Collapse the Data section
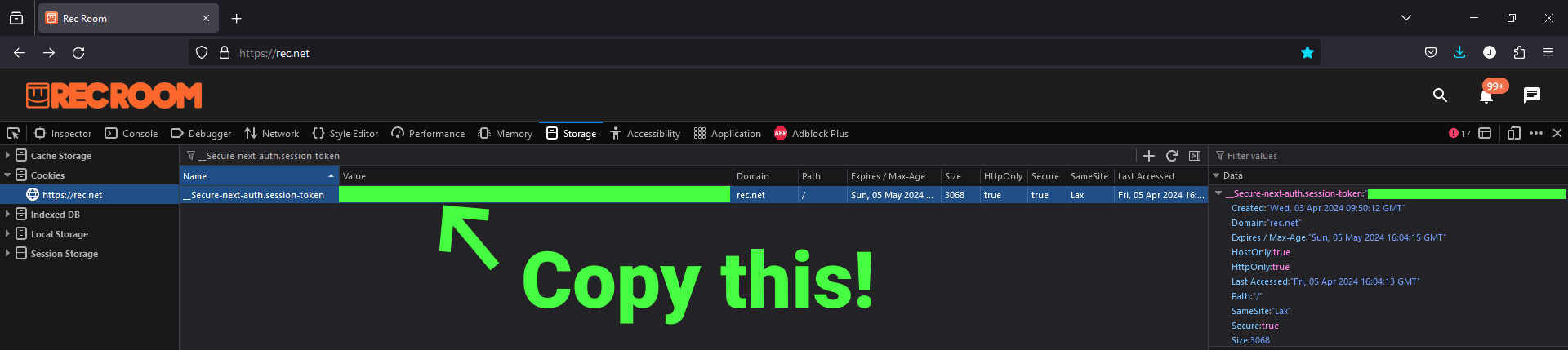 click(x=1216, y=175)
